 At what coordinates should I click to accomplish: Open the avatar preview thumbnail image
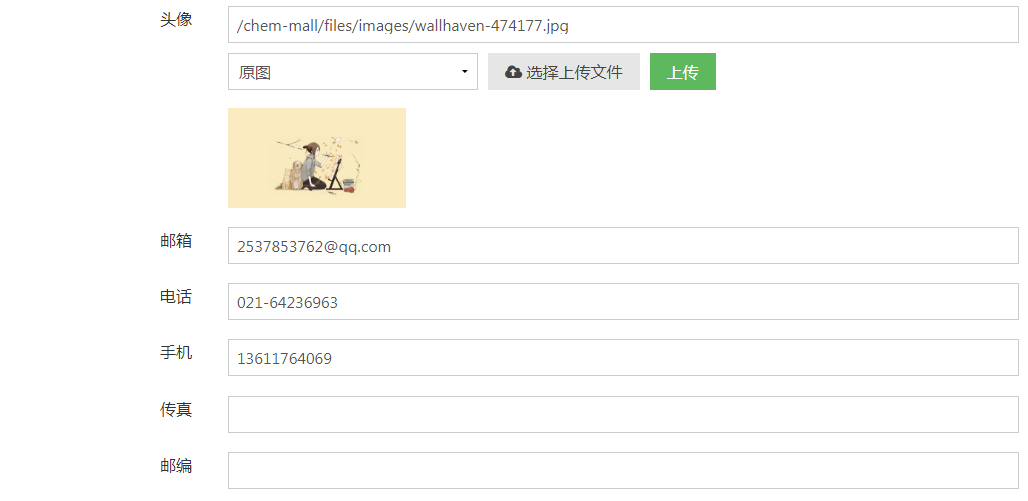pos(317,158)
